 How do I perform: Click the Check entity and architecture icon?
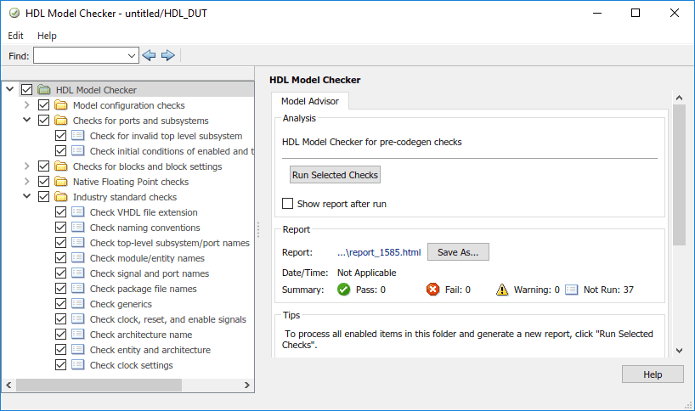[x=78, y=350]
